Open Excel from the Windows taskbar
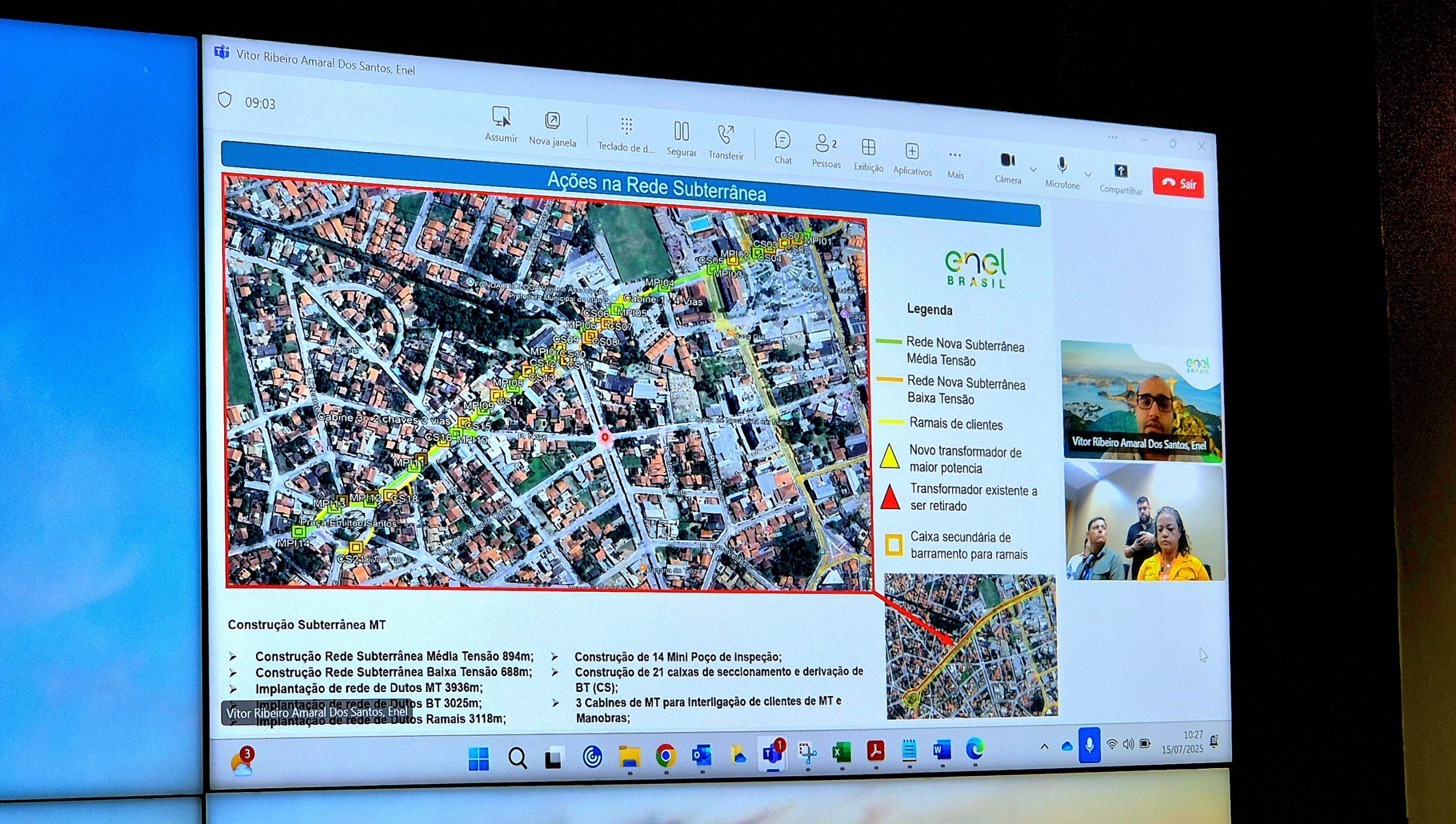Viewport: 1456px width, 824px height. tap(841, 752)
